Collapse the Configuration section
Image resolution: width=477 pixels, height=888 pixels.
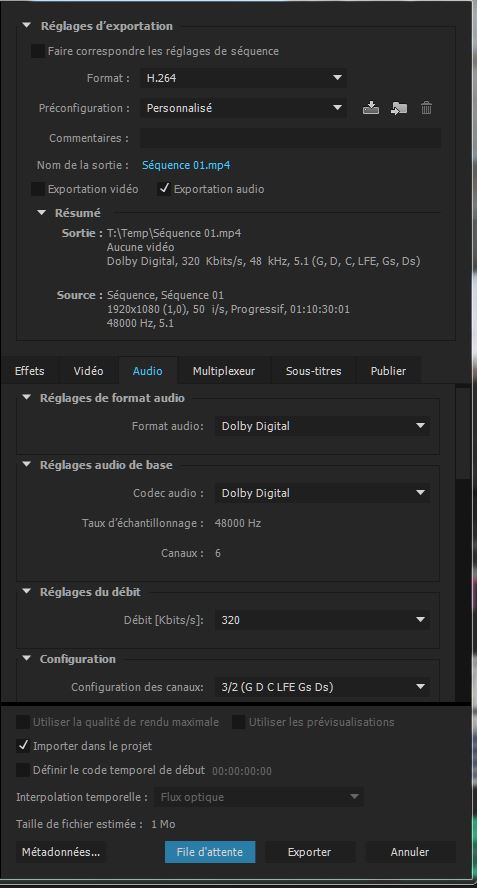point(27,659)
